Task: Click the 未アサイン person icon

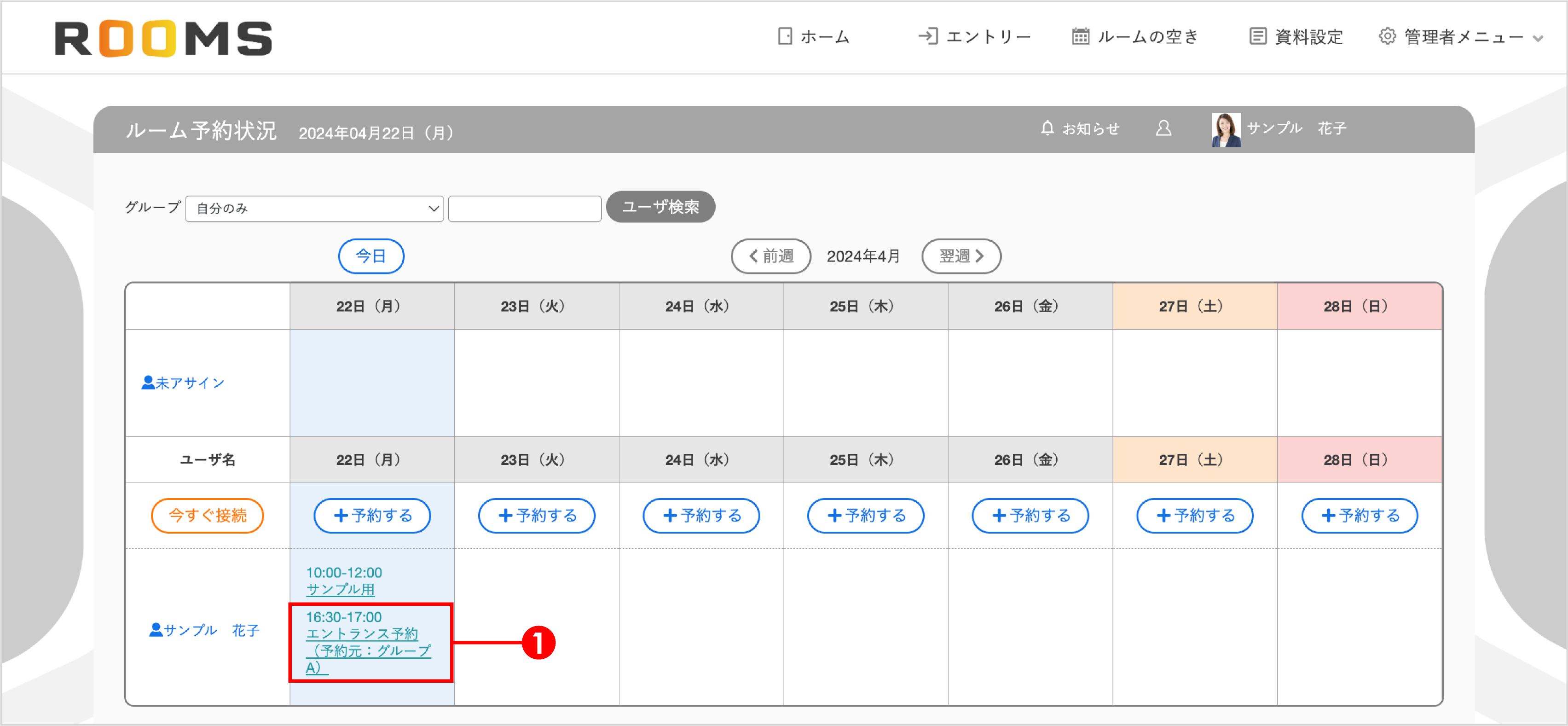Action: tap(148, 382)
